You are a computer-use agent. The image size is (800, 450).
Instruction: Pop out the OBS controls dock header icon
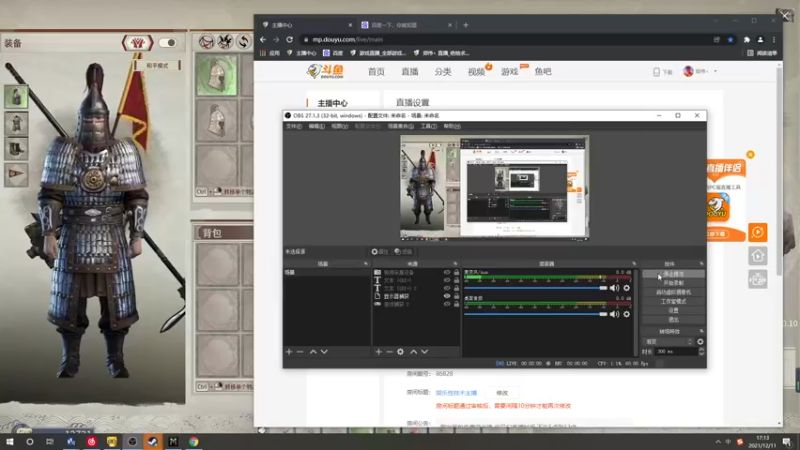coord(702,264)
